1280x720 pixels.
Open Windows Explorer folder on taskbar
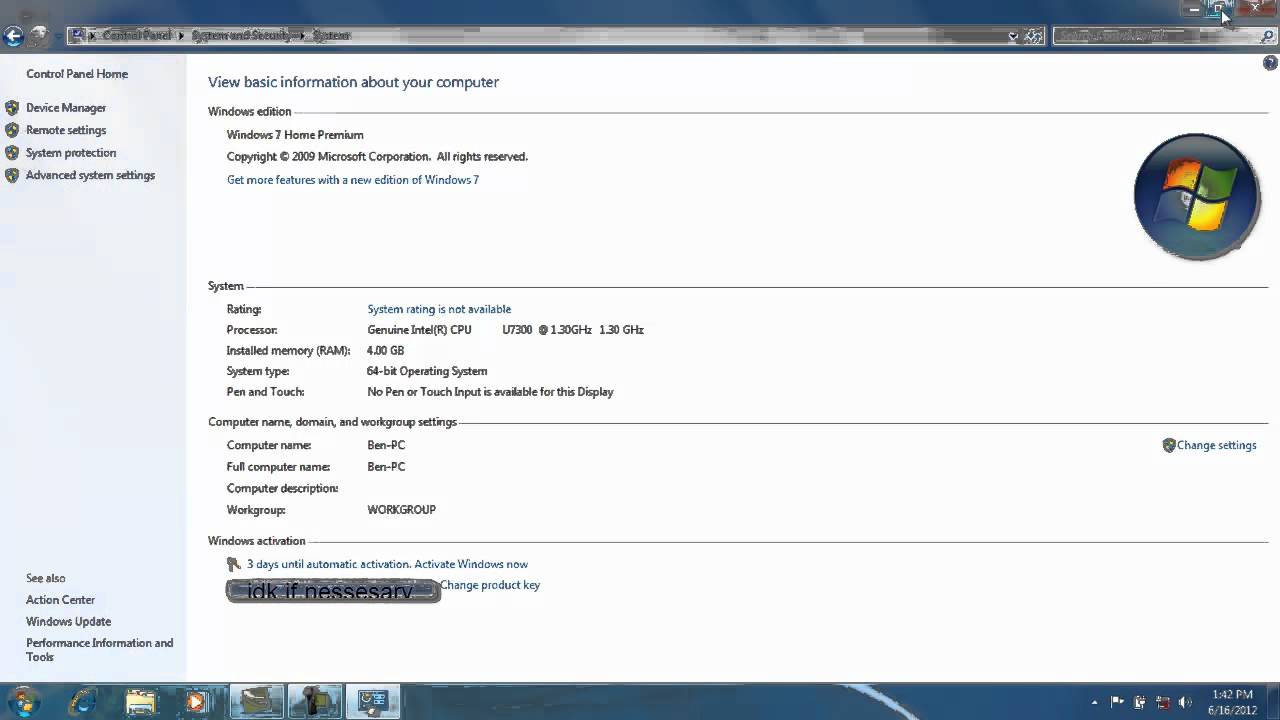click(140, 702)
